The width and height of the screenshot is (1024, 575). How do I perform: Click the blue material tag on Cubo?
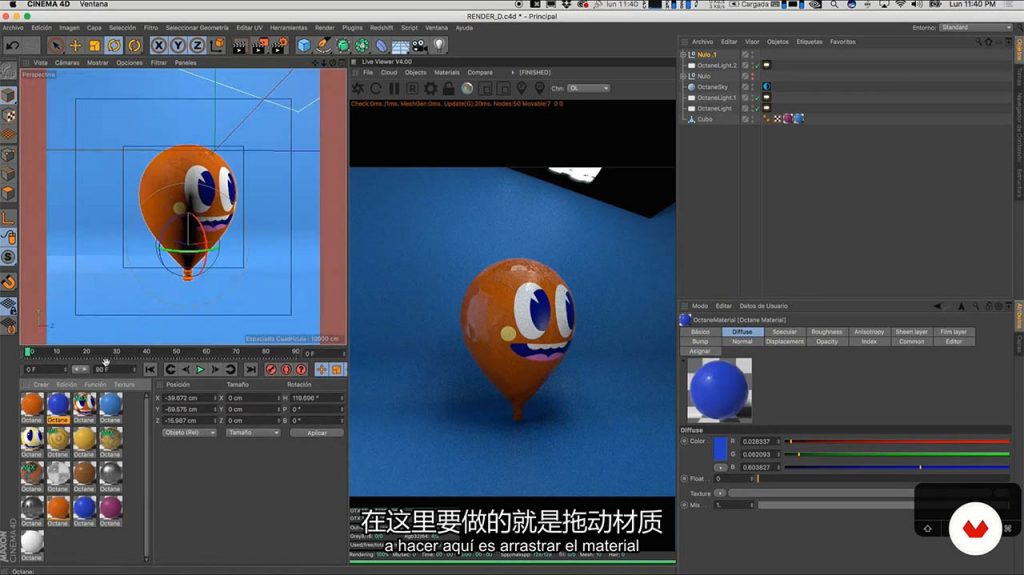pos(798,119)
